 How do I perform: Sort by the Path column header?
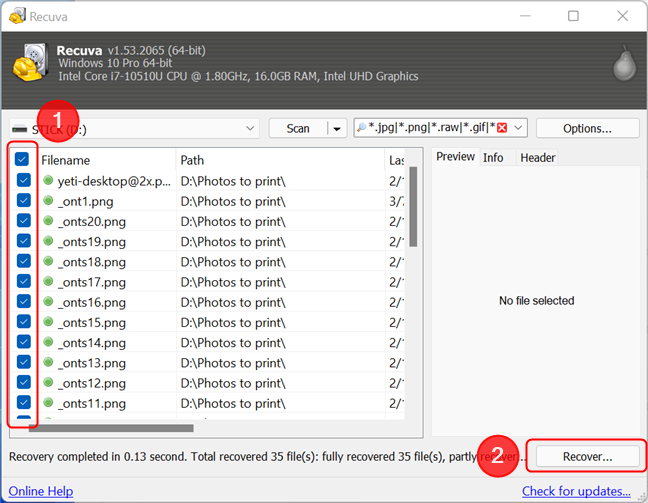point(281,160)
